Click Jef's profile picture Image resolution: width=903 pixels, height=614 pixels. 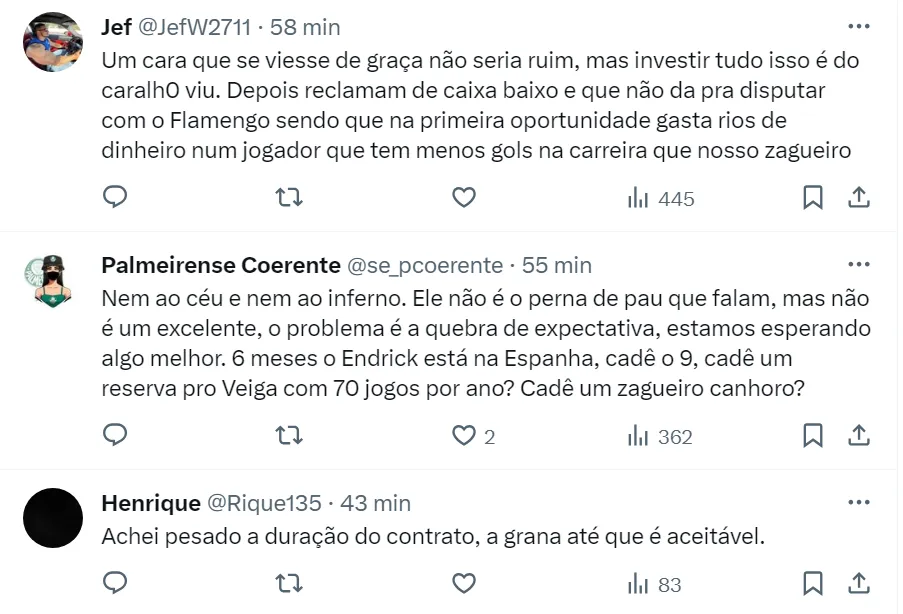click(52, 42)
